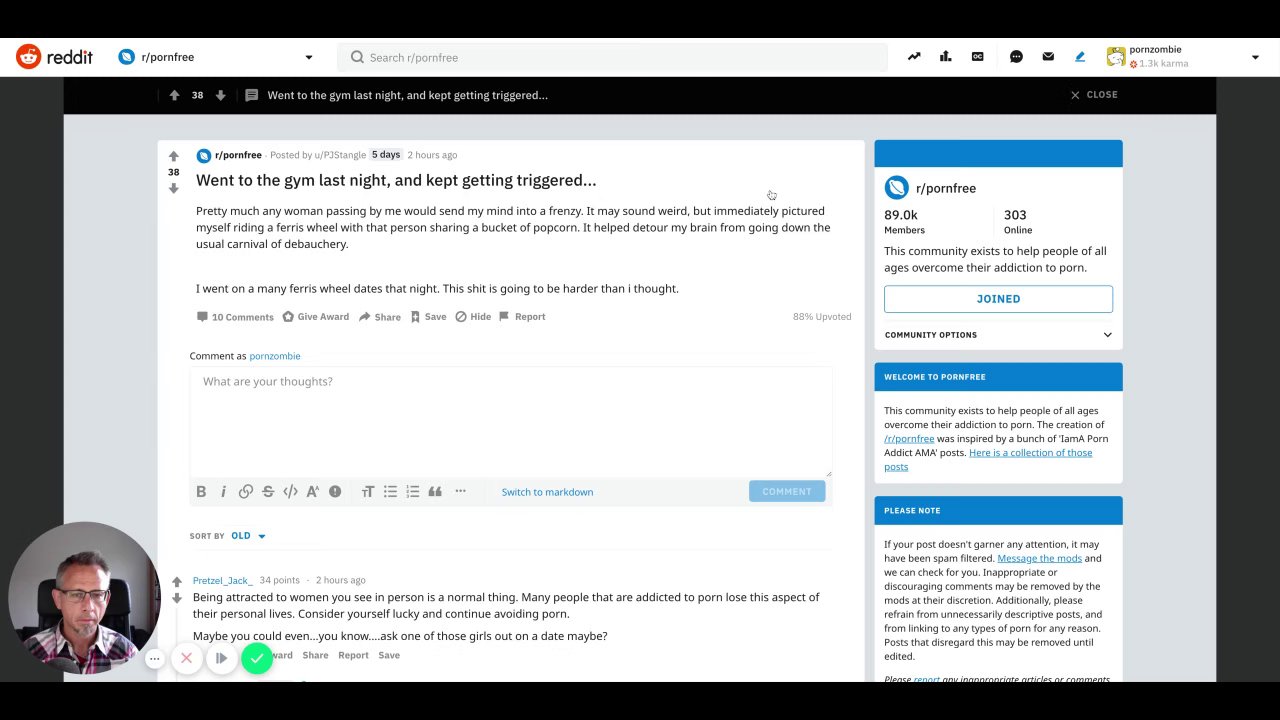Open r/pornfree in the sidebar
The width and height of the screenshot is (1280, 720).
(x=946, y=188)
